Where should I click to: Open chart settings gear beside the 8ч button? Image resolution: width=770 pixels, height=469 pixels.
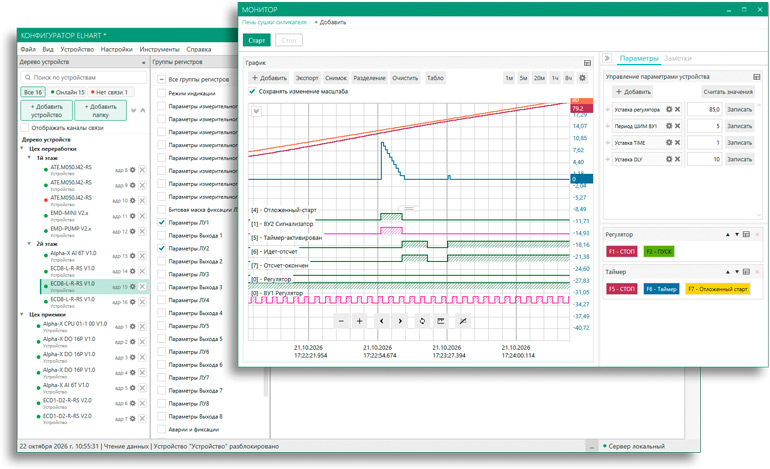(582, 78)
